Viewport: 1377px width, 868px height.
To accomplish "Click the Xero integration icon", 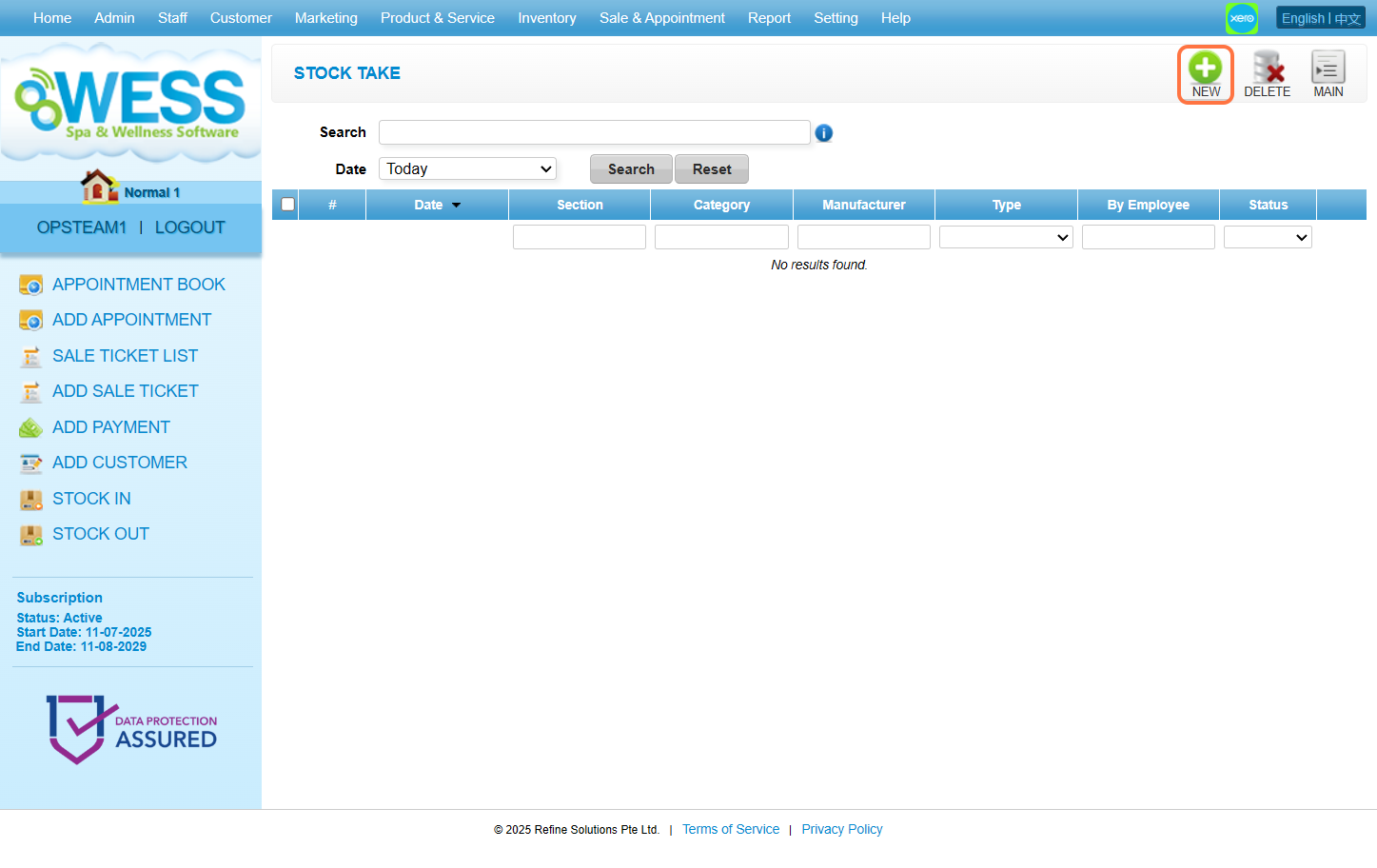I will 1241,18.
